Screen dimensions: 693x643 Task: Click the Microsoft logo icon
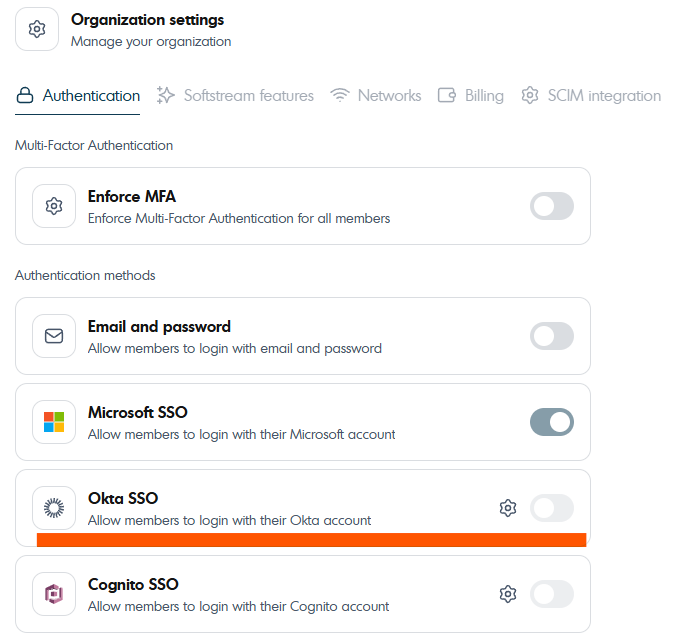tap(54, 422)
